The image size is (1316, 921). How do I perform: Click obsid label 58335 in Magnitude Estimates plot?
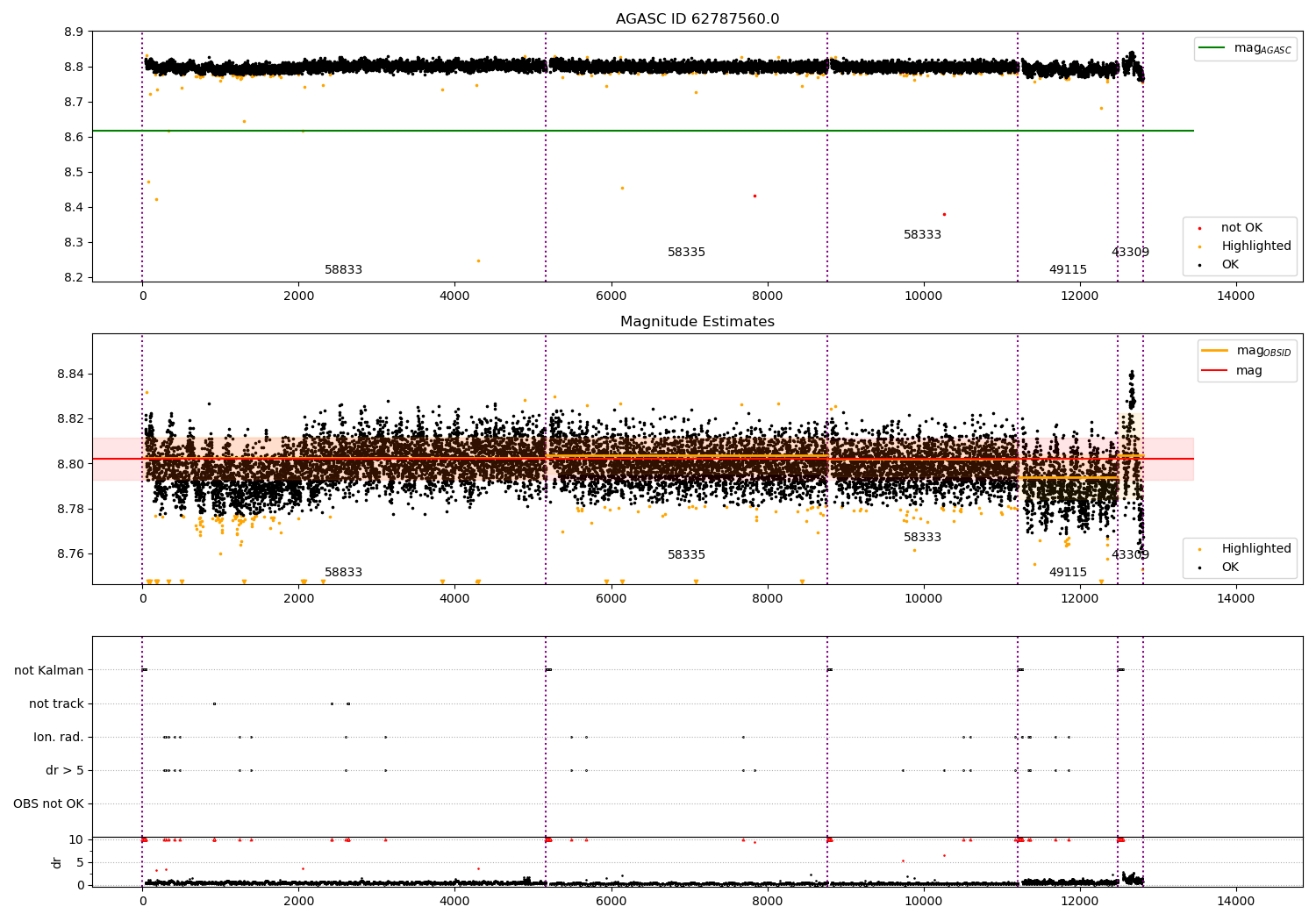(686, 555)
